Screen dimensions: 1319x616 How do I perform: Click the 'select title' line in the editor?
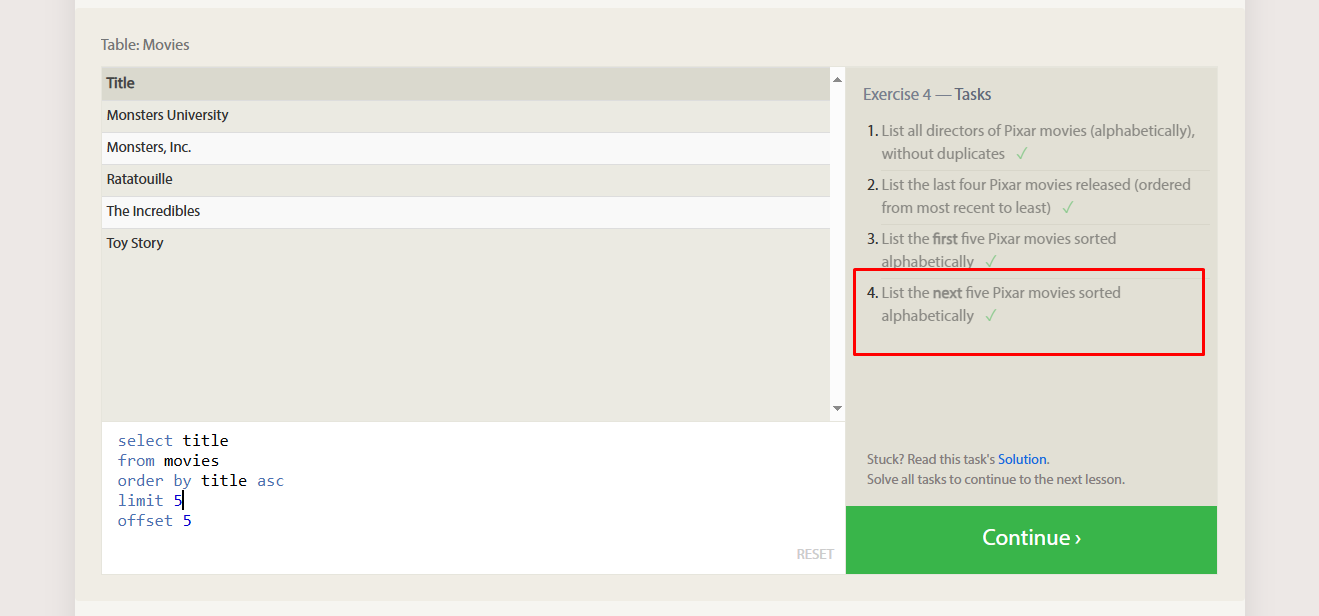click(173, 440)
